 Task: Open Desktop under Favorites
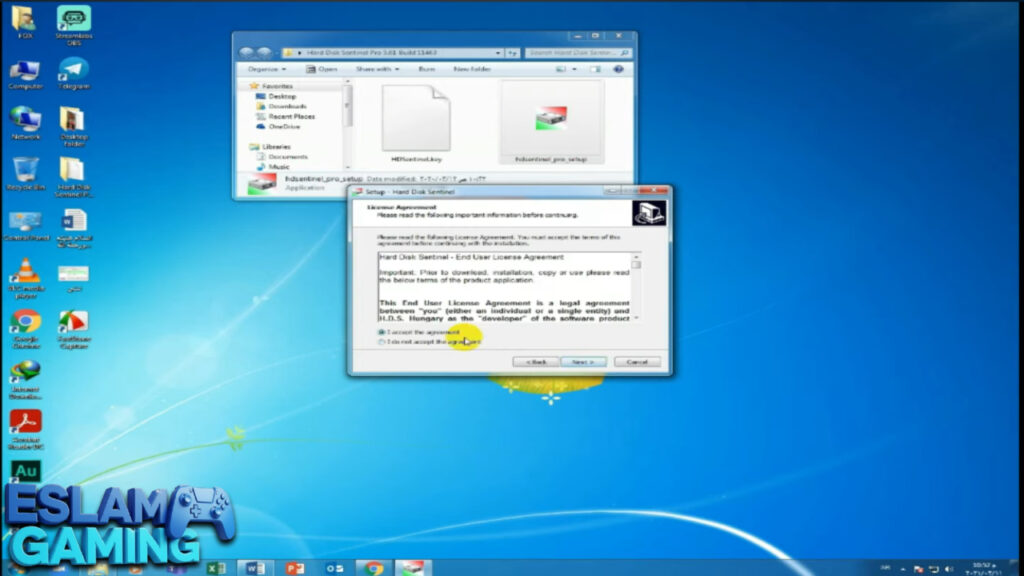[x=282, y=96]
